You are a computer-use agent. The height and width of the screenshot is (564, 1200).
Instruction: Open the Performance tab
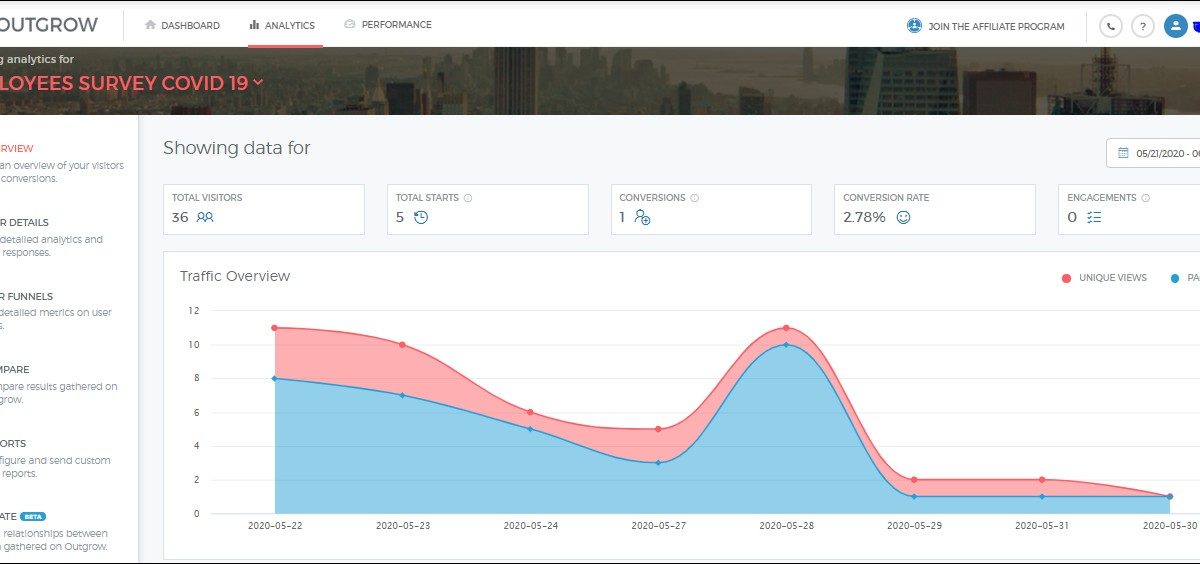[388, 25]
